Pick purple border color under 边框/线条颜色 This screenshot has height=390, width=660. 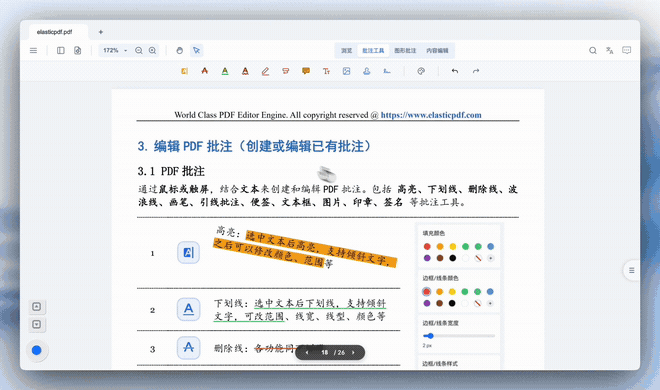click(427, 303)
